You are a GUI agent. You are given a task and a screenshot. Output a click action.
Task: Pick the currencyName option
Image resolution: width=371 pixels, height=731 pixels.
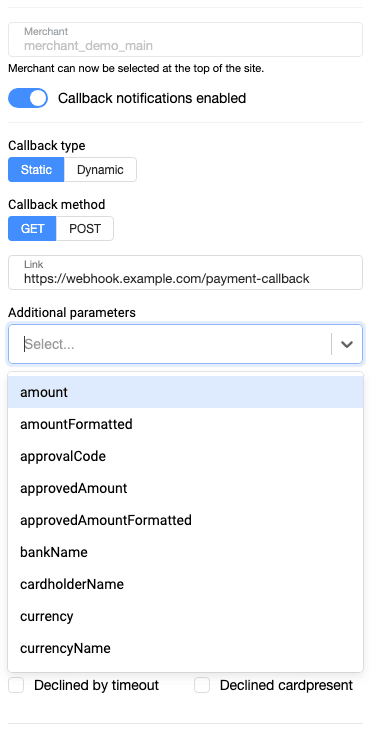[186, 648]
